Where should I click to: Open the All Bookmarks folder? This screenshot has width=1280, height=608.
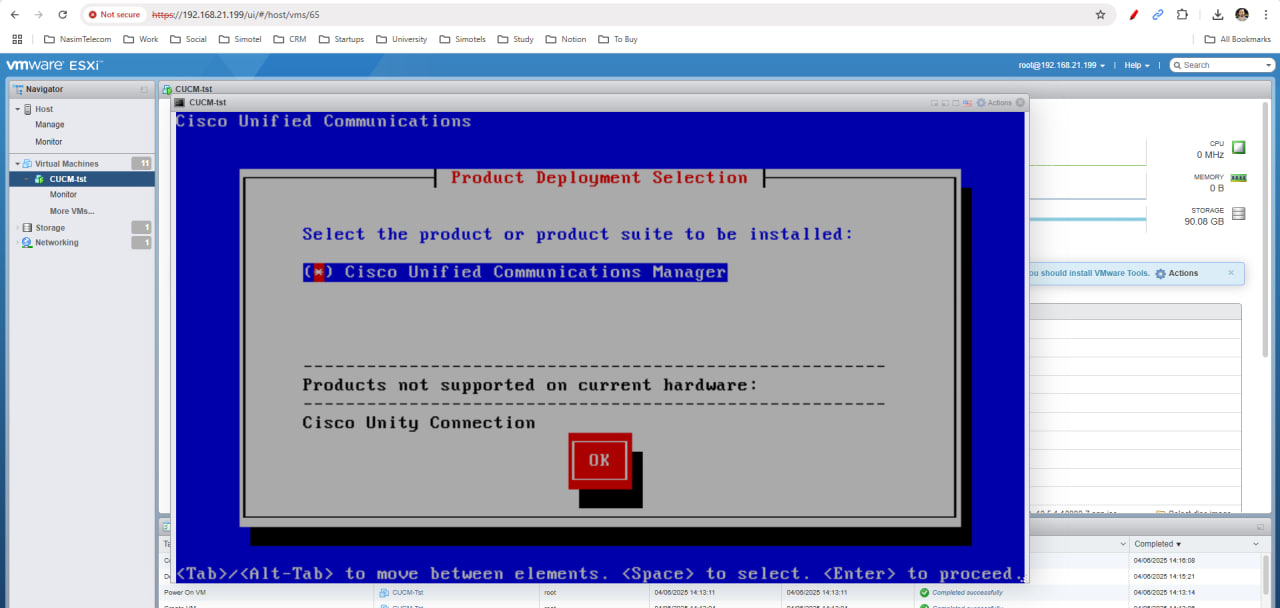coord(1237,39)
